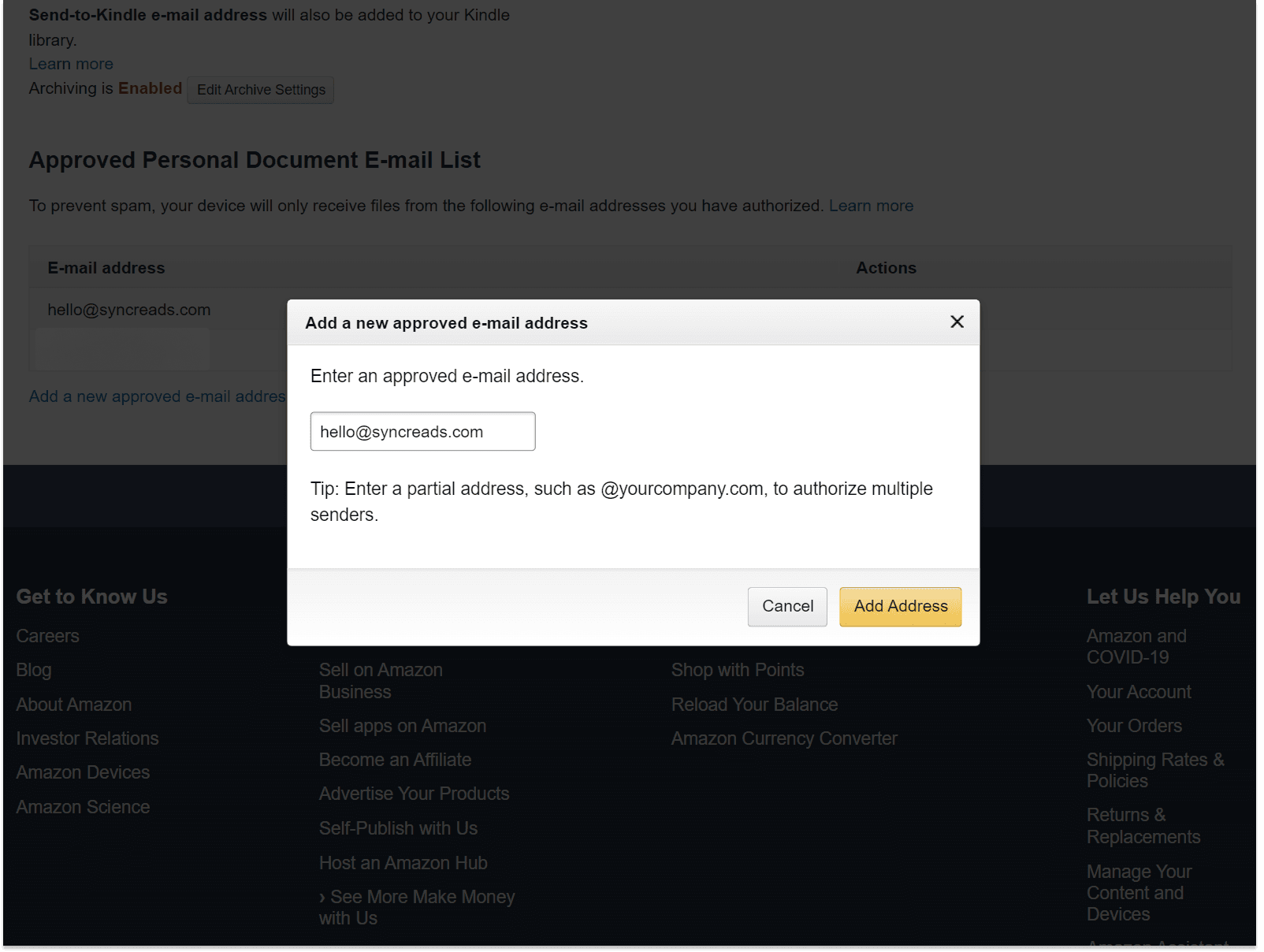Screen dimensions: 1264x952
Task: Open the Careers footer link
Action: coord(47,636)
